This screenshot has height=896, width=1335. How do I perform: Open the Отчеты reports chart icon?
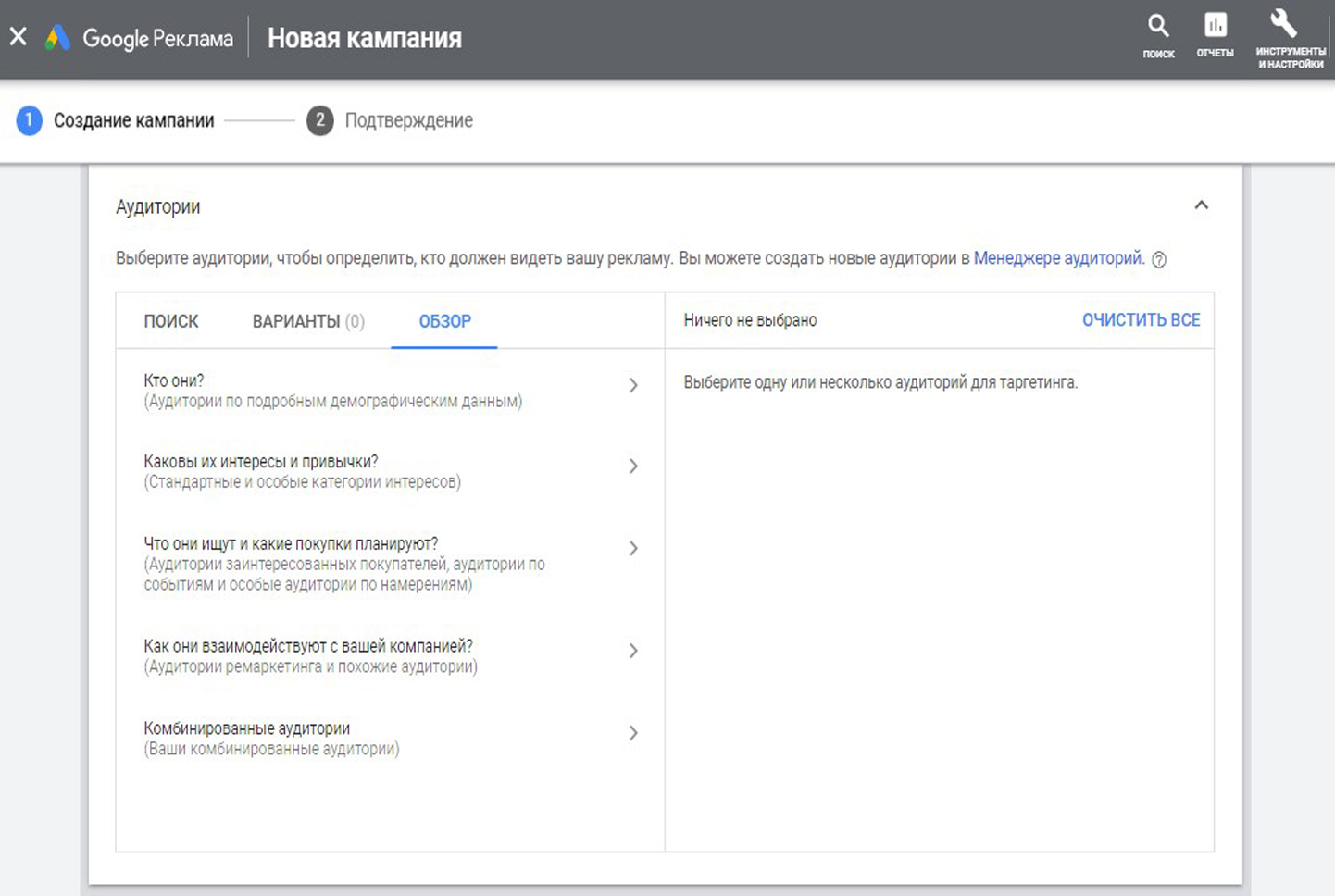coord(1215,26)
